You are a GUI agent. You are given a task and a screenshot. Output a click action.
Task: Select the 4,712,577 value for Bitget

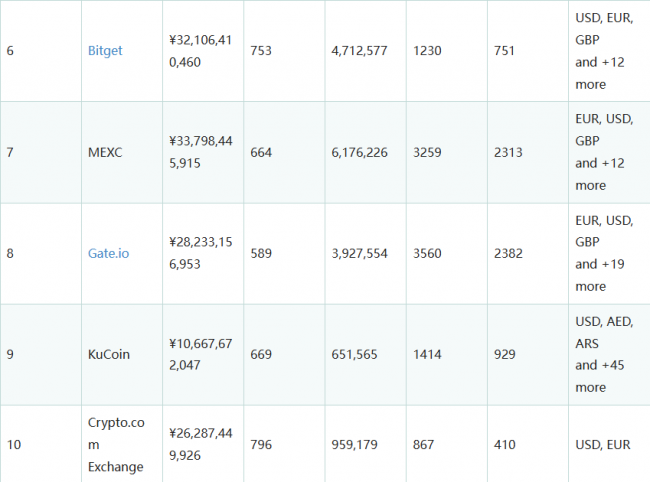pos(359,51)
